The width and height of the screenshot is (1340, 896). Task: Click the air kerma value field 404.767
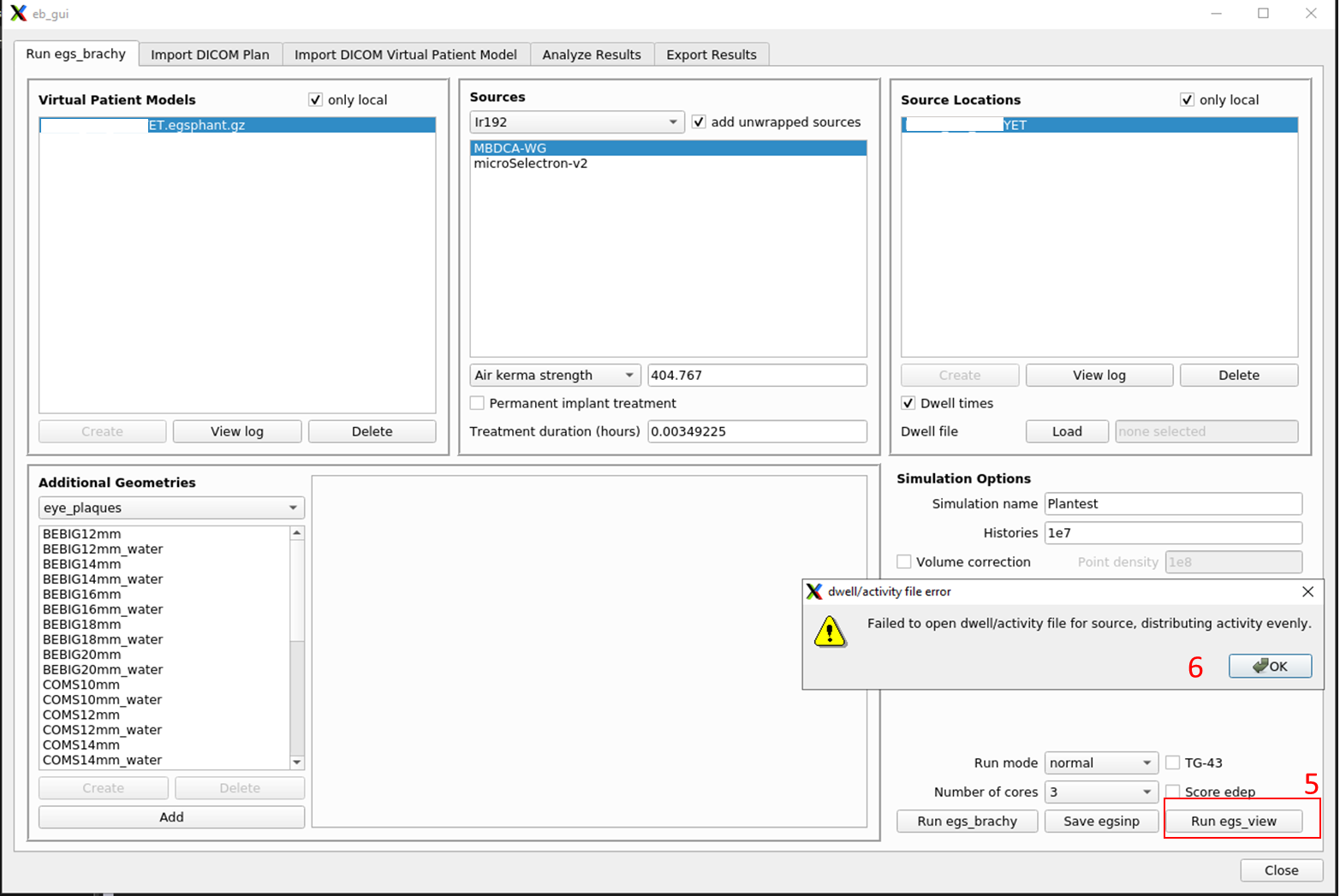click(x=757, y=375)
